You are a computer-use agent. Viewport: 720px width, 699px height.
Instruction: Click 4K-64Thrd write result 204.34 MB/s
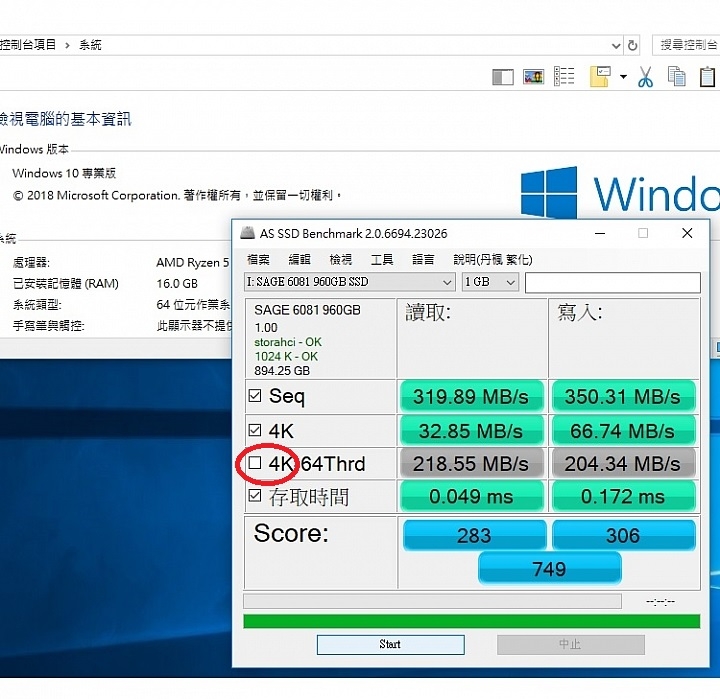coord(624,463)
